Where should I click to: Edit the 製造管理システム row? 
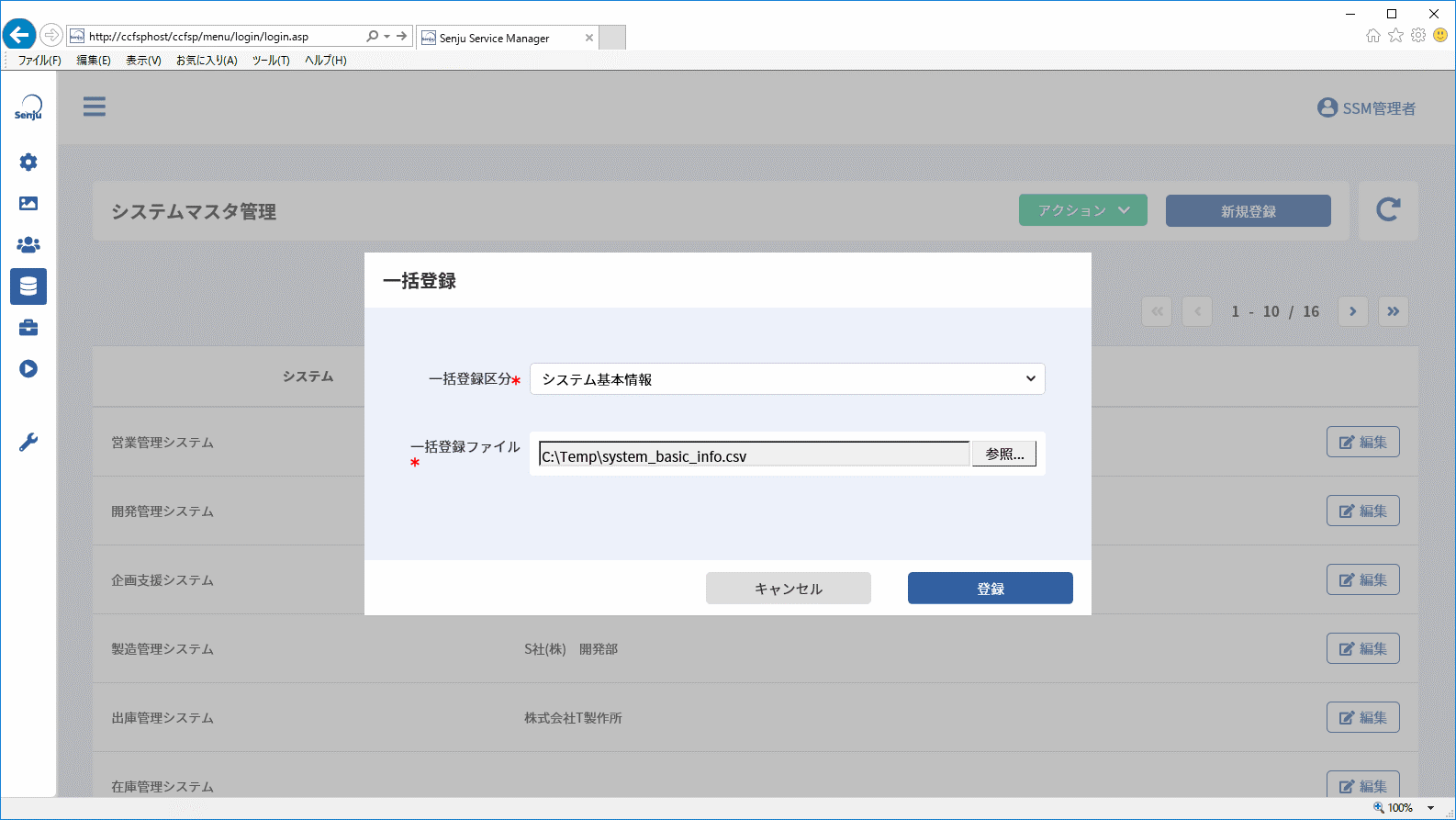click(1363, 648)
